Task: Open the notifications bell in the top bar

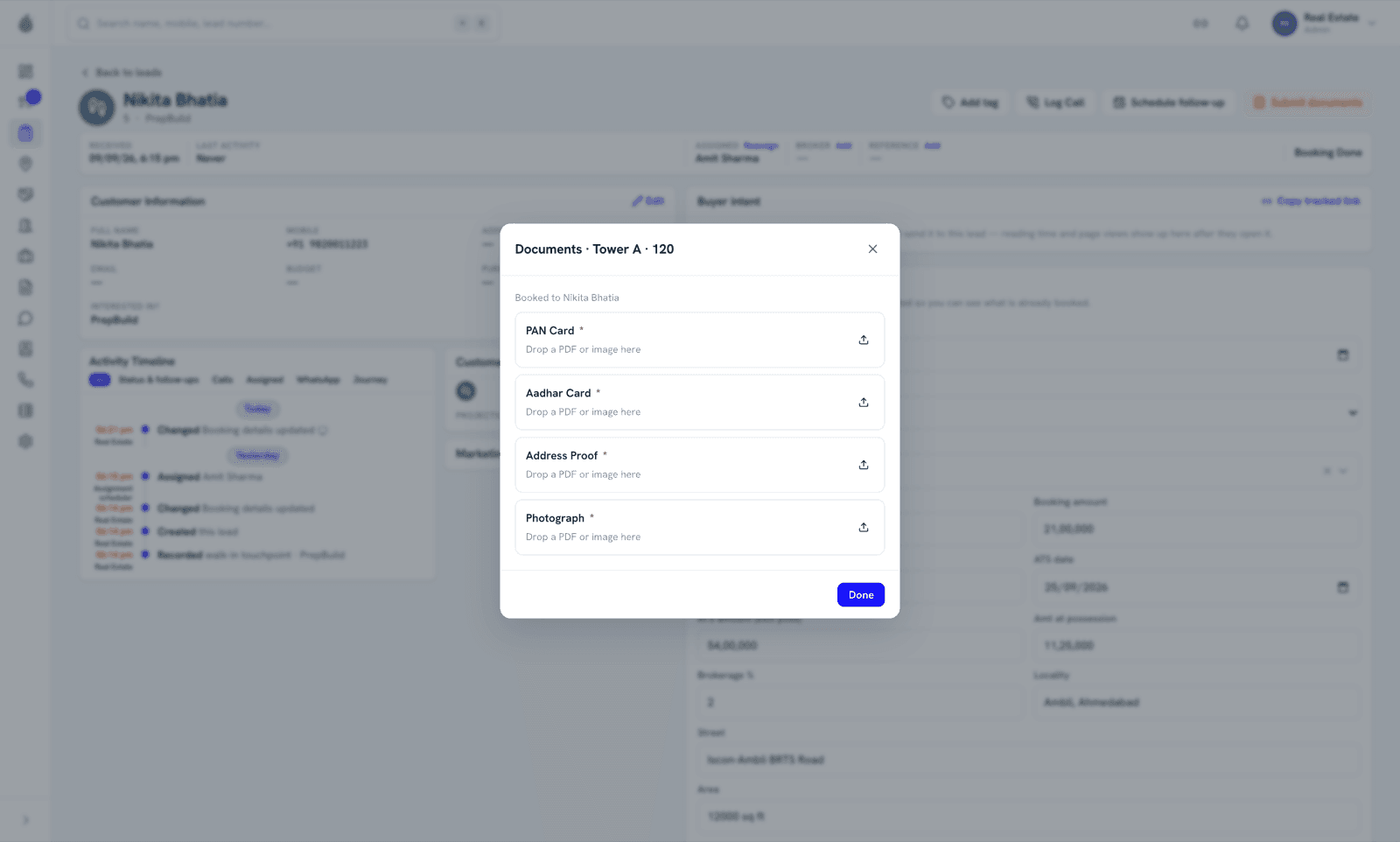Action: (x=1242, y=24)
